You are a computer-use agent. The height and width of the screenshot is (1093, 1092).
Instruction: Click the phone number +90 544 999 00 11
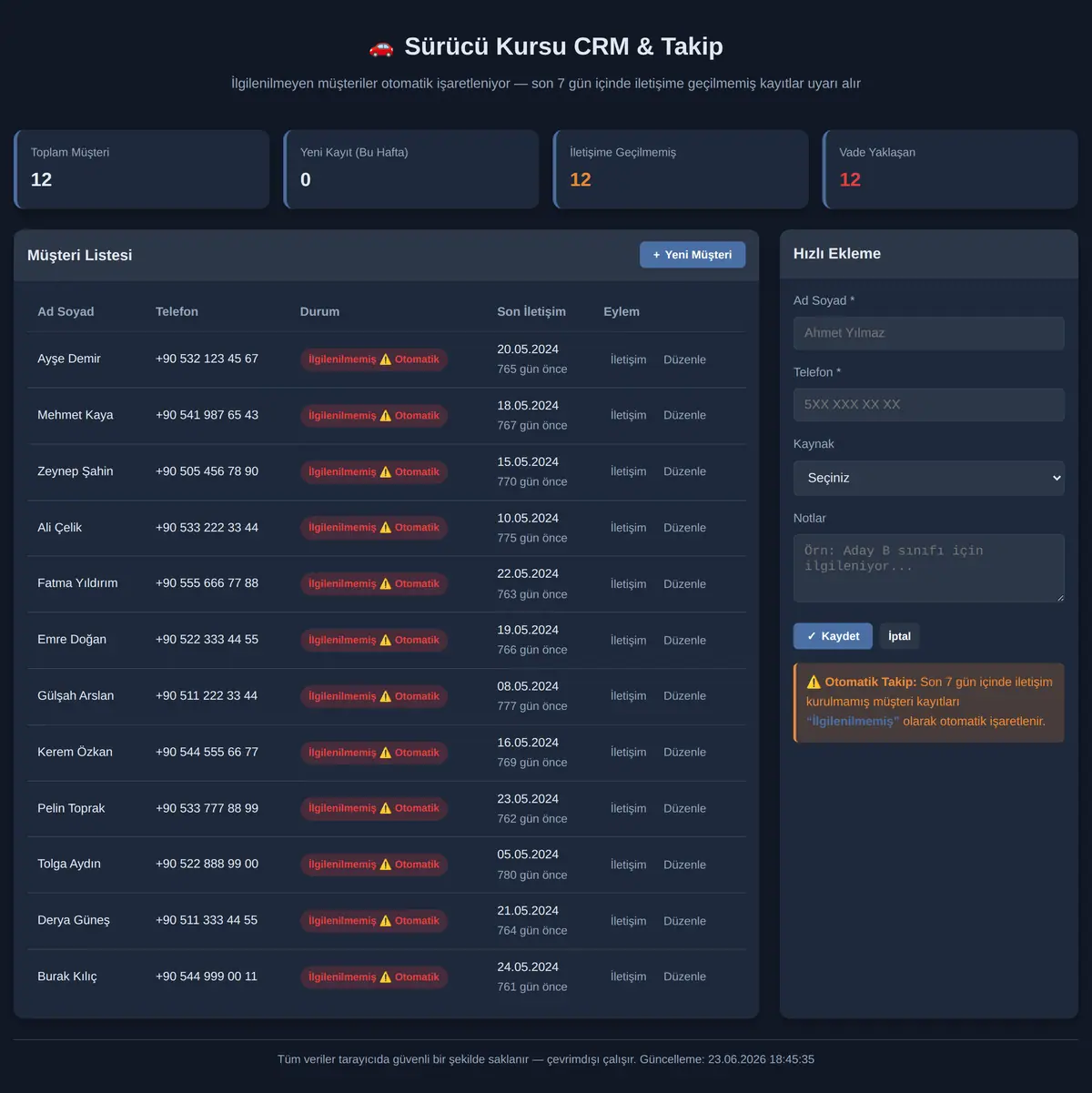pyautogui.click(x=207, y=977)
